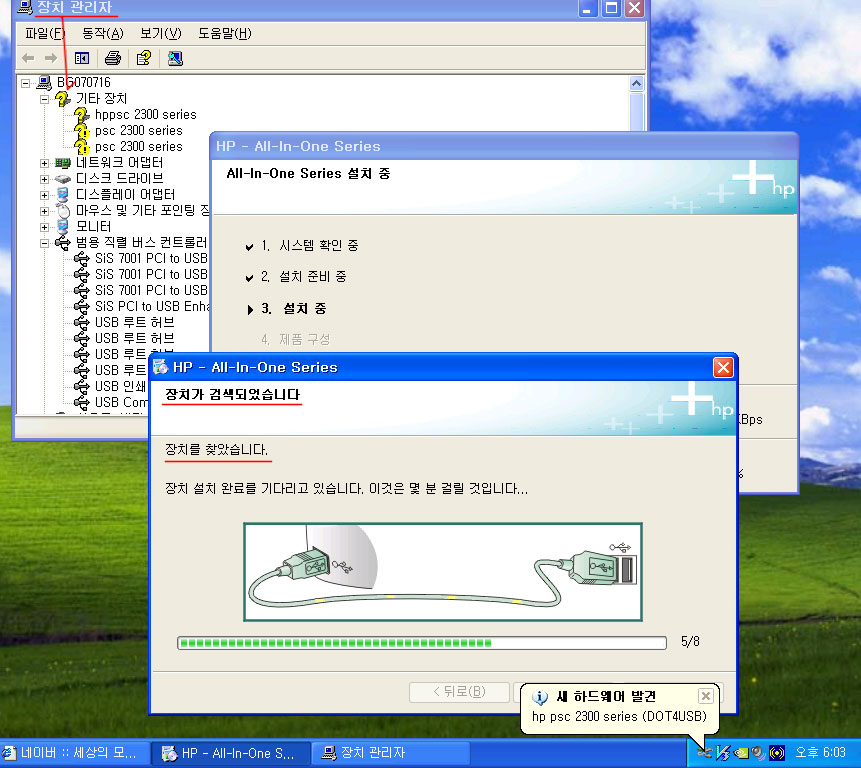The height and width of the screenshot is (768, 861).
Task: Switch to HP - All-In-One S... taskbar button
Action: point(231,753)
